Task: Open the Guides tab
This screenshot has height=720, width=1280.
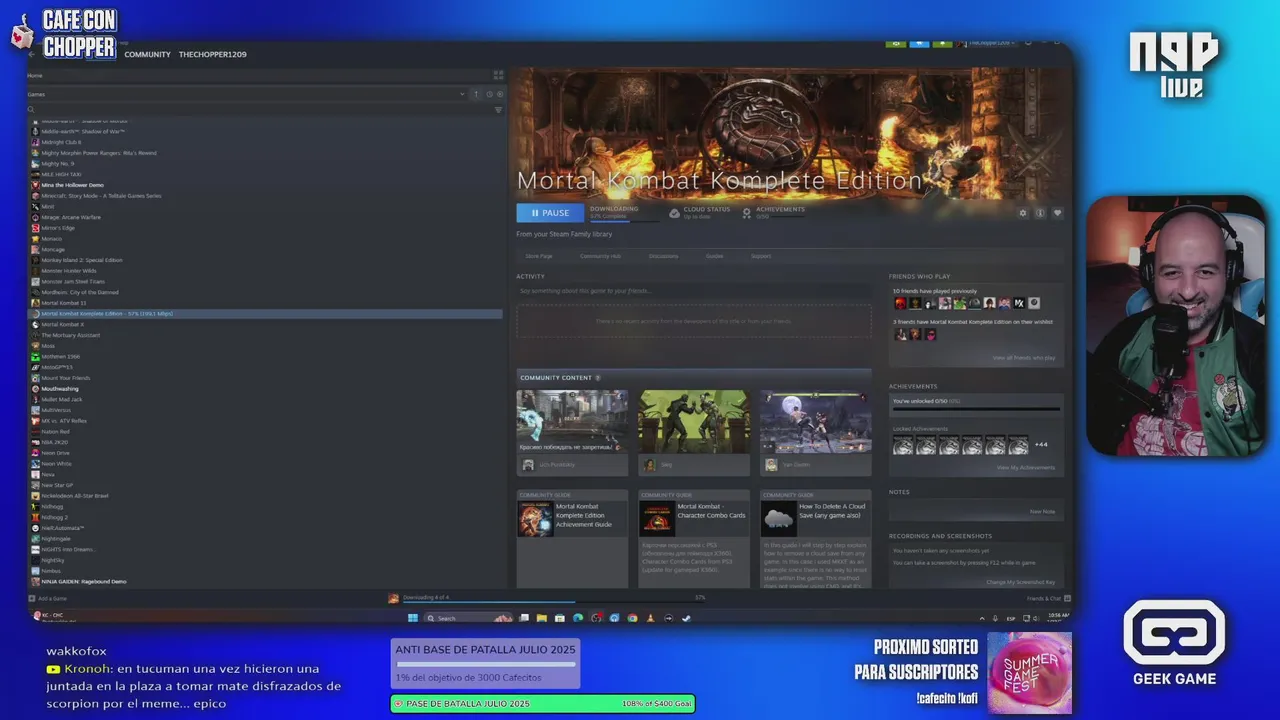Action: pos(715,256)
